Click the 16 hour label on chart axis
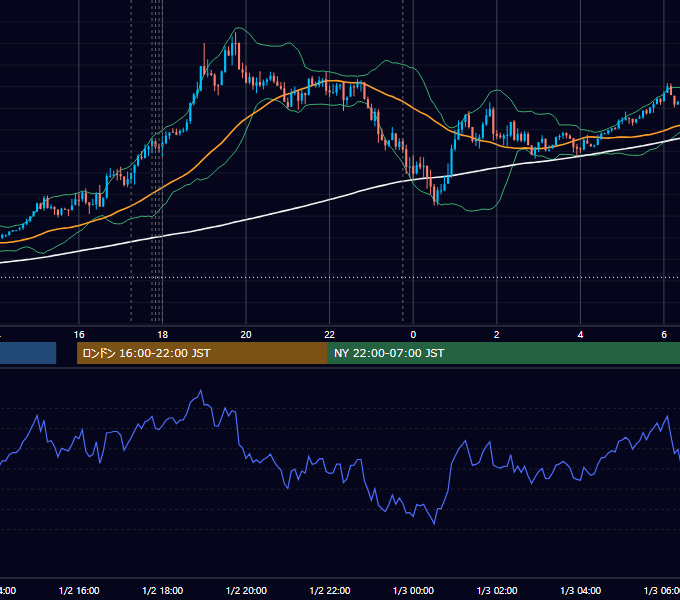 click(79, 335)
